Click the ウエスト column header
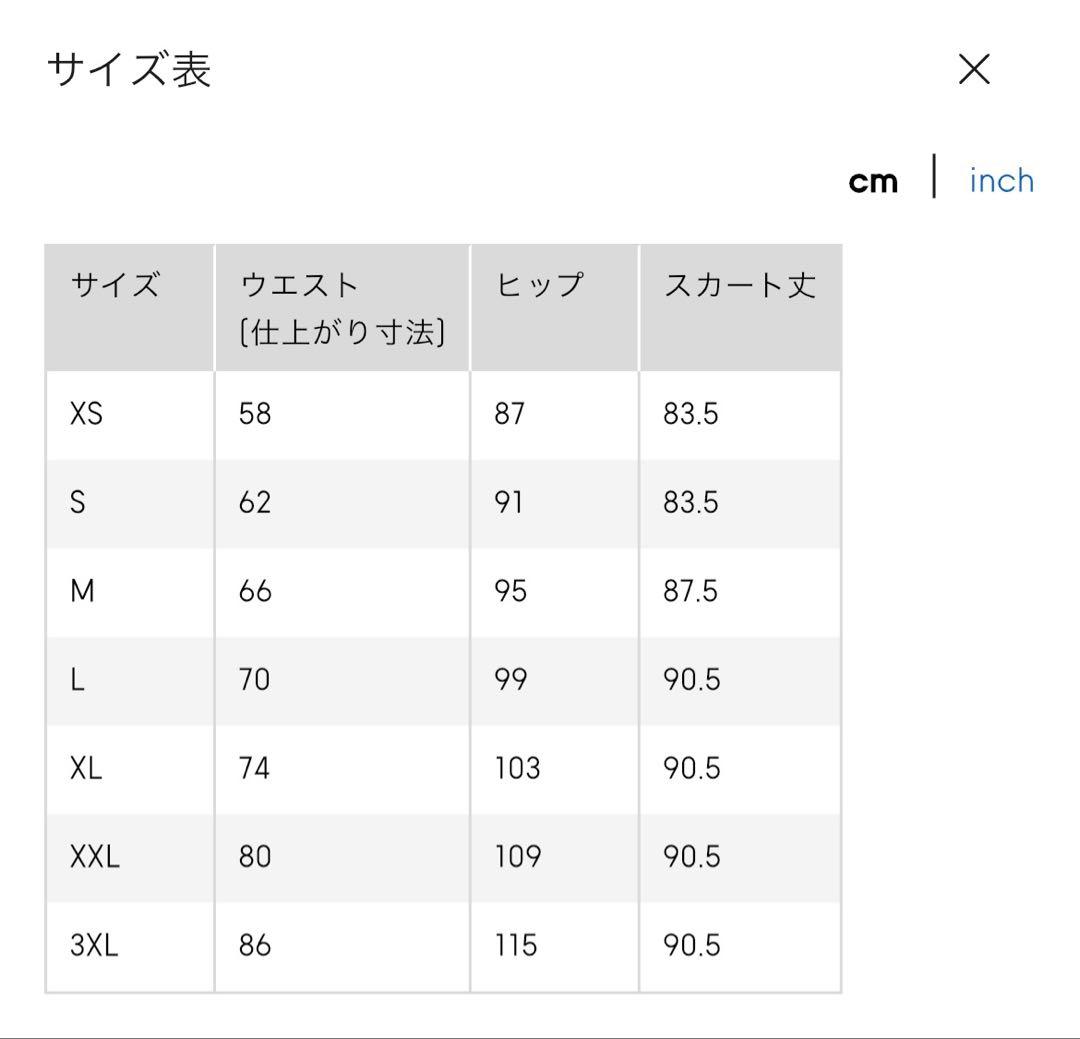 coord(342,309)
